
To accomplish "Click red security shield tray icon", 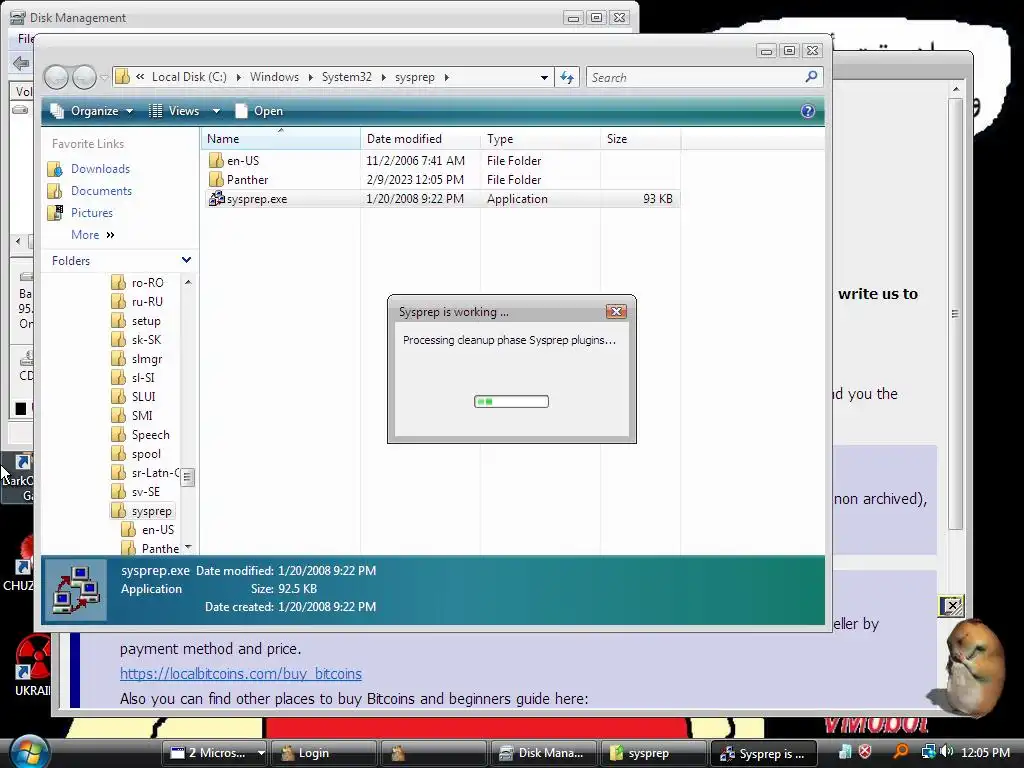I will tap(865, 752).
